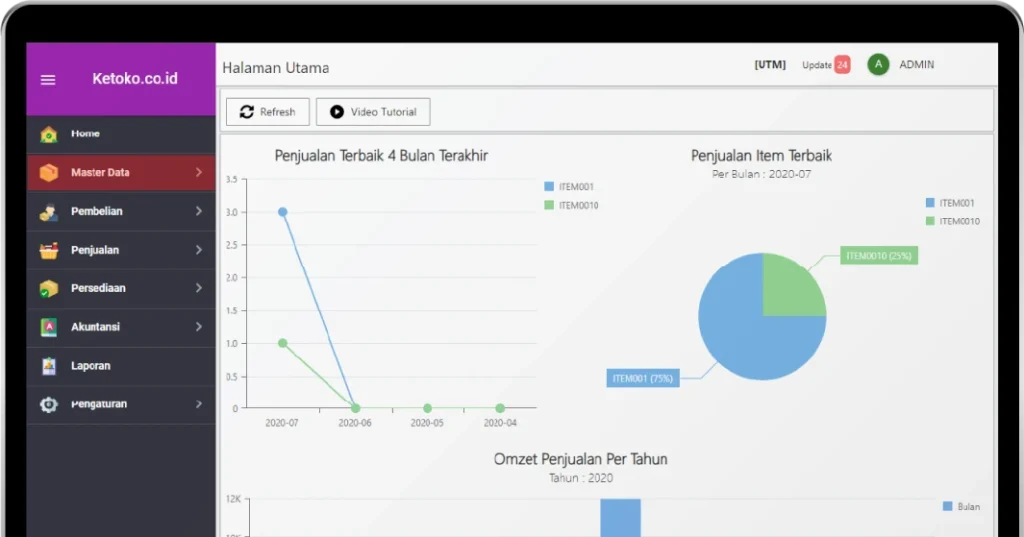
Task: Toggle ITEM001 in pie chart legend
Action: (x=950, y=203)
